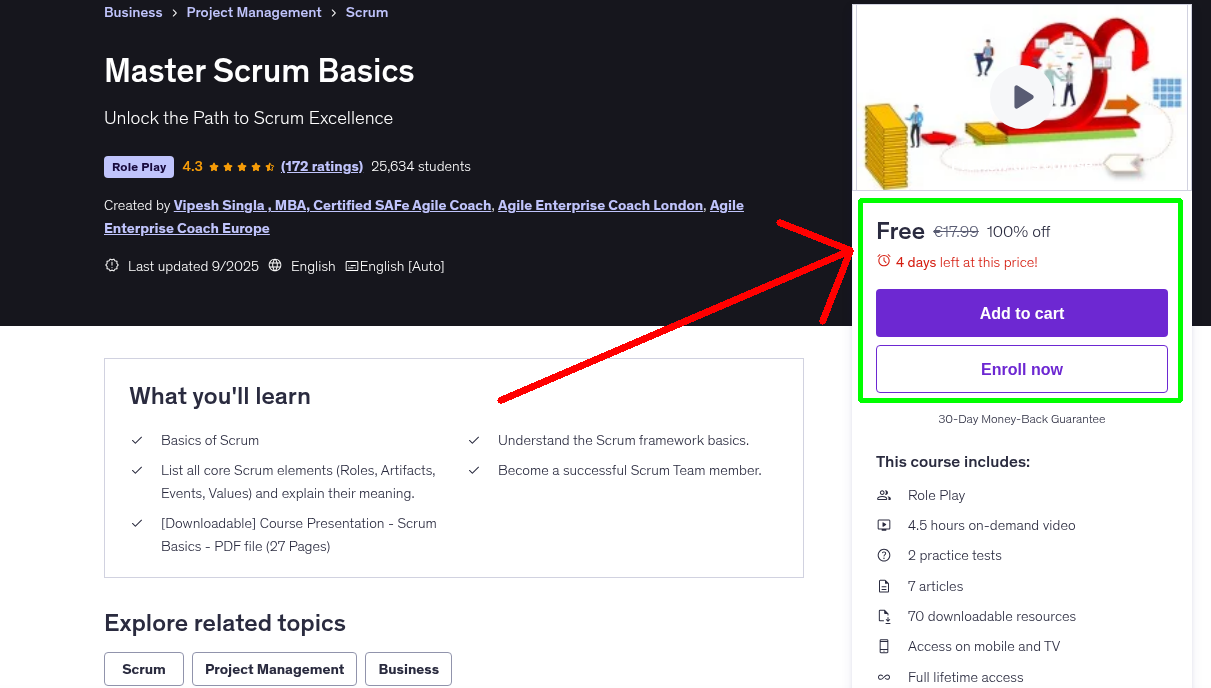Click the articles document icon
The height and width of the screenshot is (688, 1211).
click(x=884, y=586)
